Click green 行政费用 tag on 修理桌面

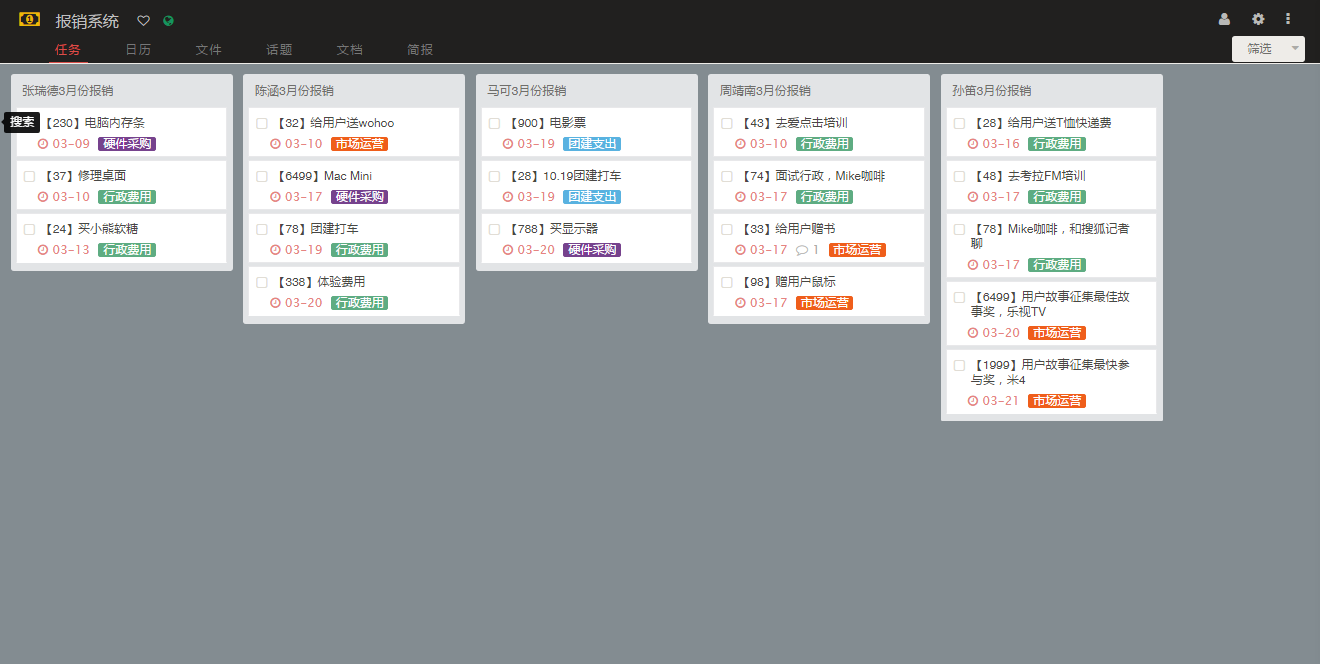tap(127, 197)
